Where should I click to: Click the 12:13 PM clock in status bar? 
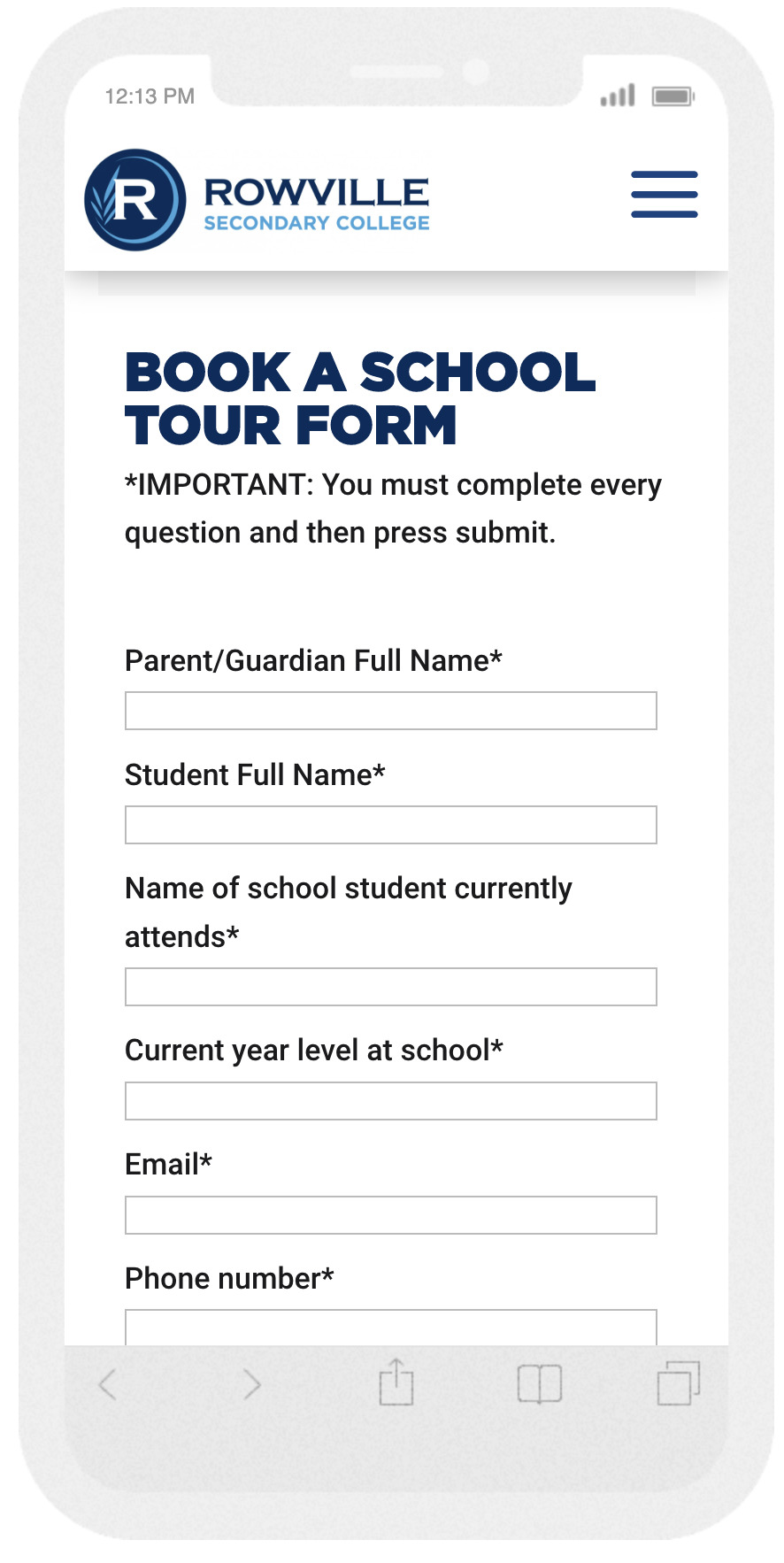150,96
